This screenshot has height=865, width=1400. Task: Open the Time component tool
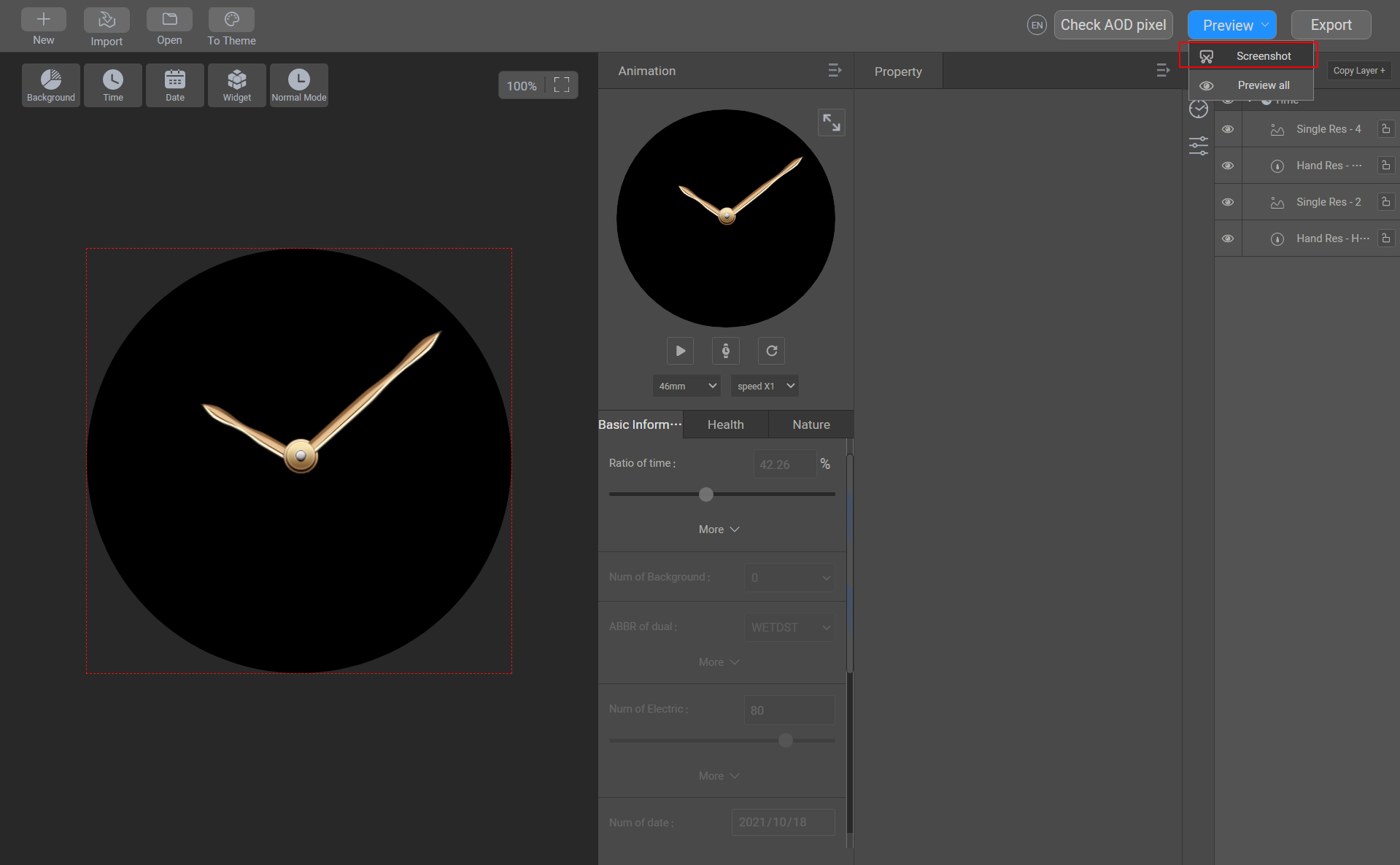112,85
